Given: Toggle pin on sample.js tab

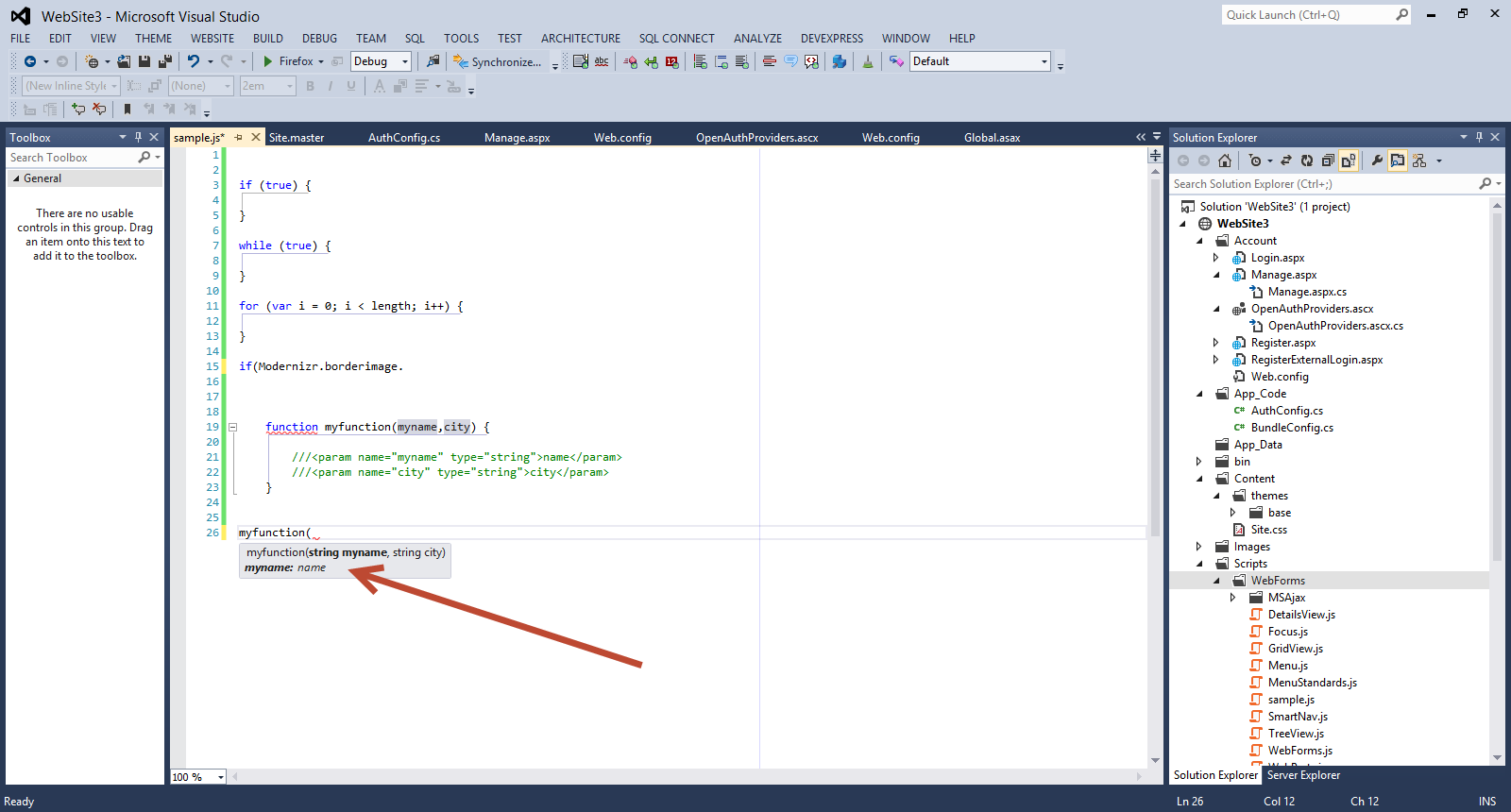Looking at the screenshot, I should [x=239, y=137].
